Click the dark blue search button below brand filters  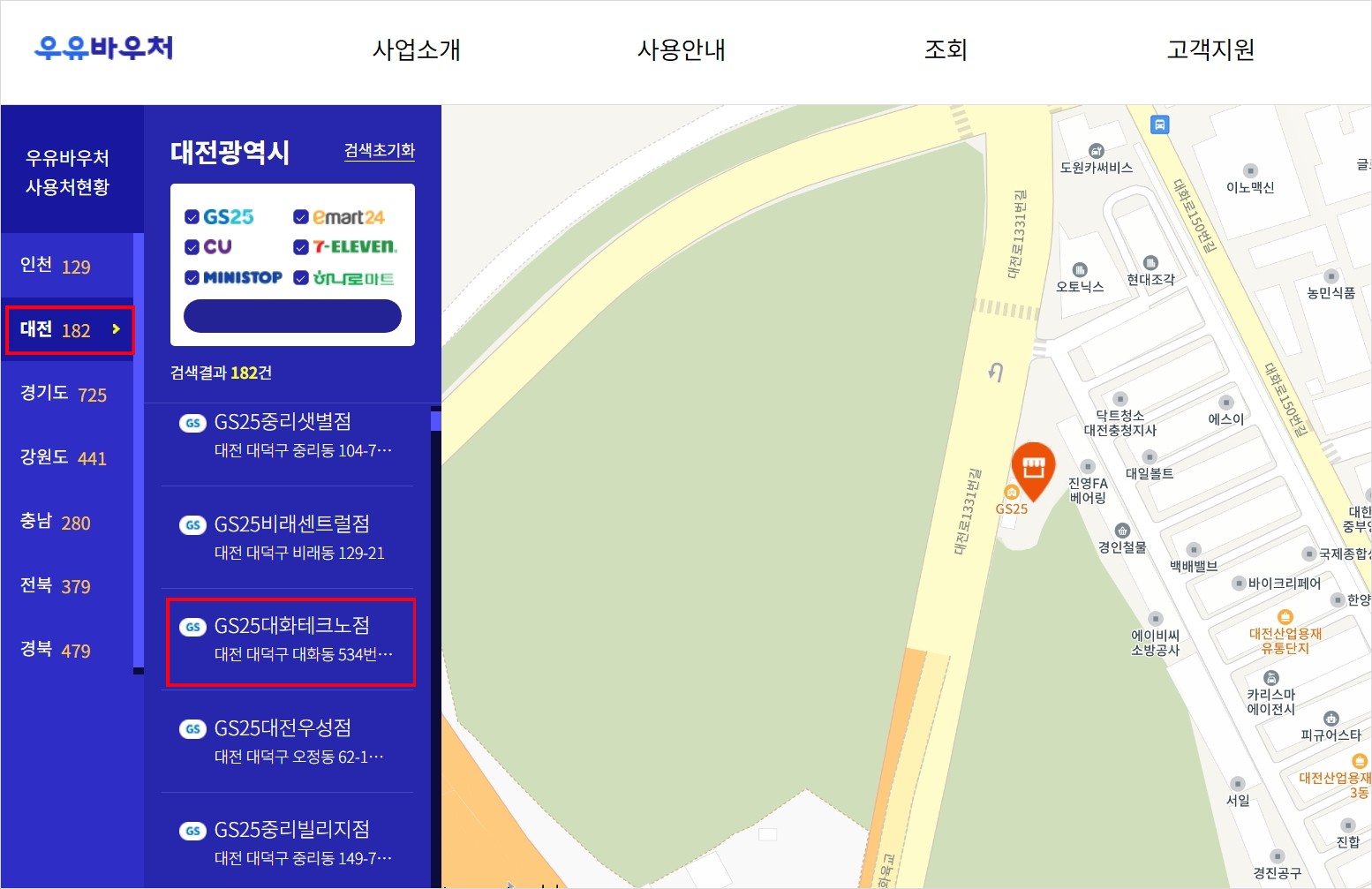coord(292,316)
